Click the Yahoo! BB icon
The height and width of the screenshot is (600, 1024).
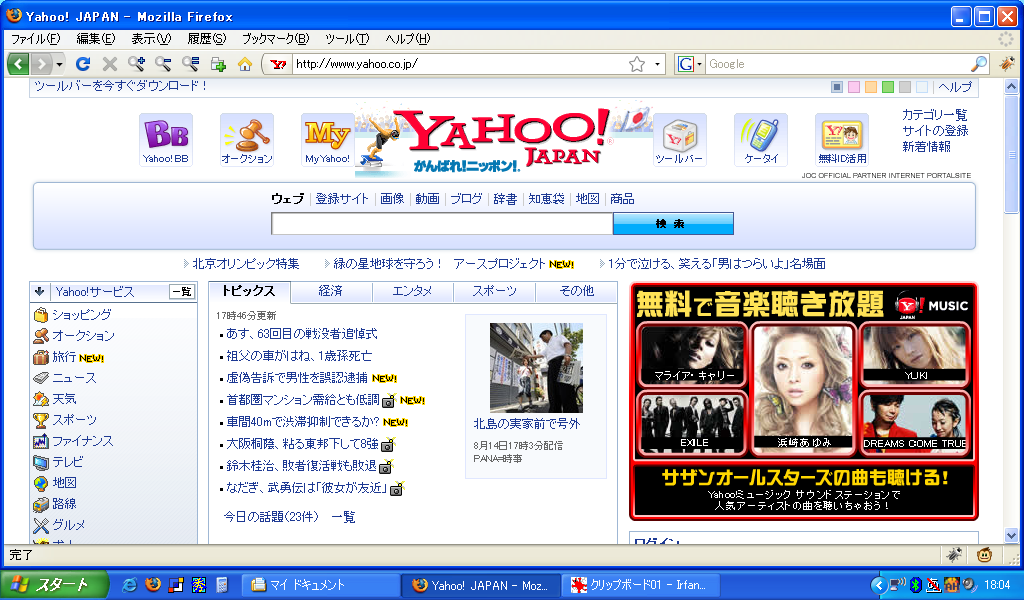(x=166, y=140)
